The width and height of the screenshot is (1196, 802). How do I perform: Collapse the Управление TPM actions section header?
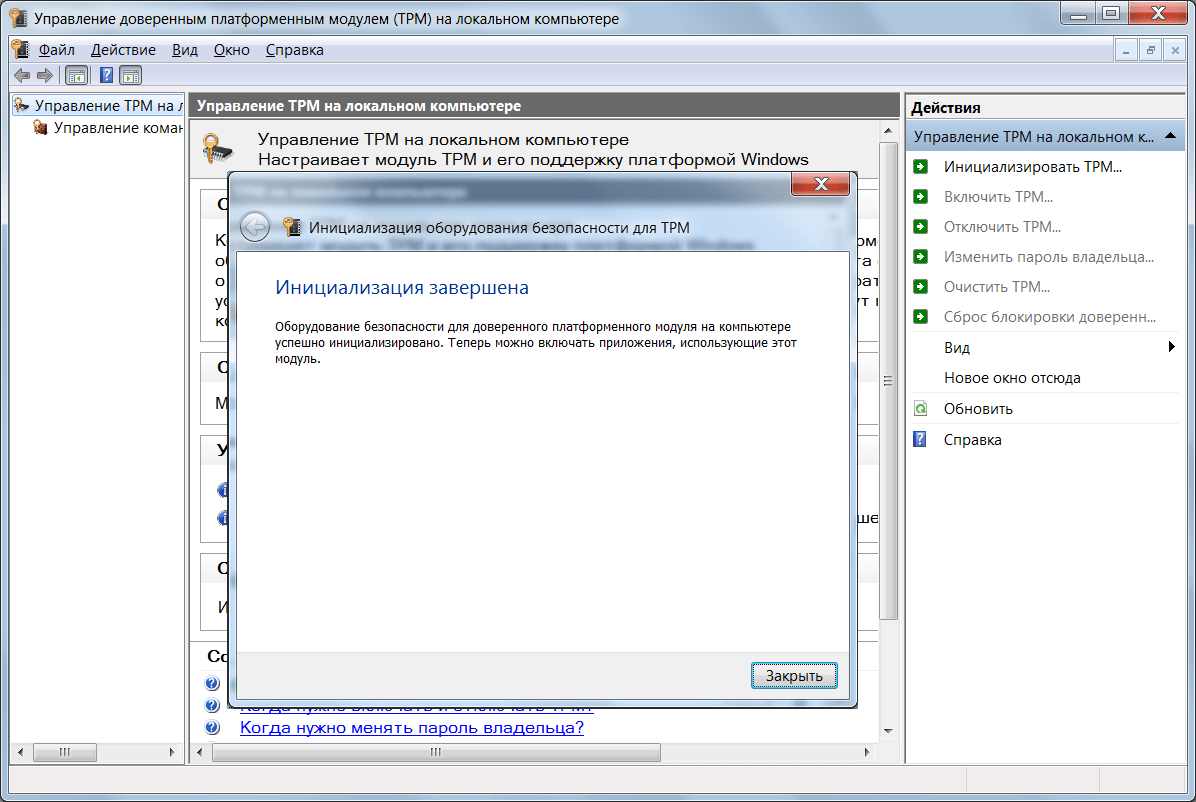[x=1169, y=136]
